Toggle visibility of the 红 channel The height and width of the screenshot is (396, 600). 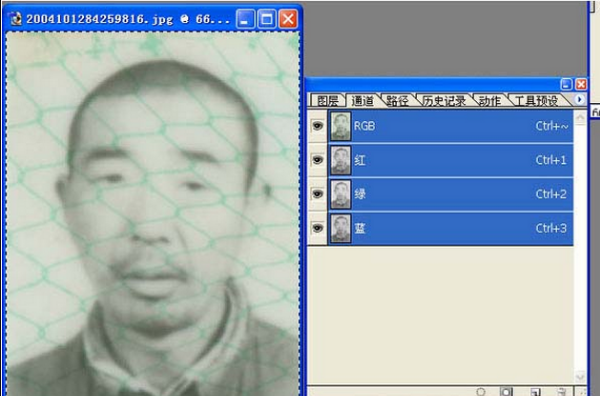[317, 160]
